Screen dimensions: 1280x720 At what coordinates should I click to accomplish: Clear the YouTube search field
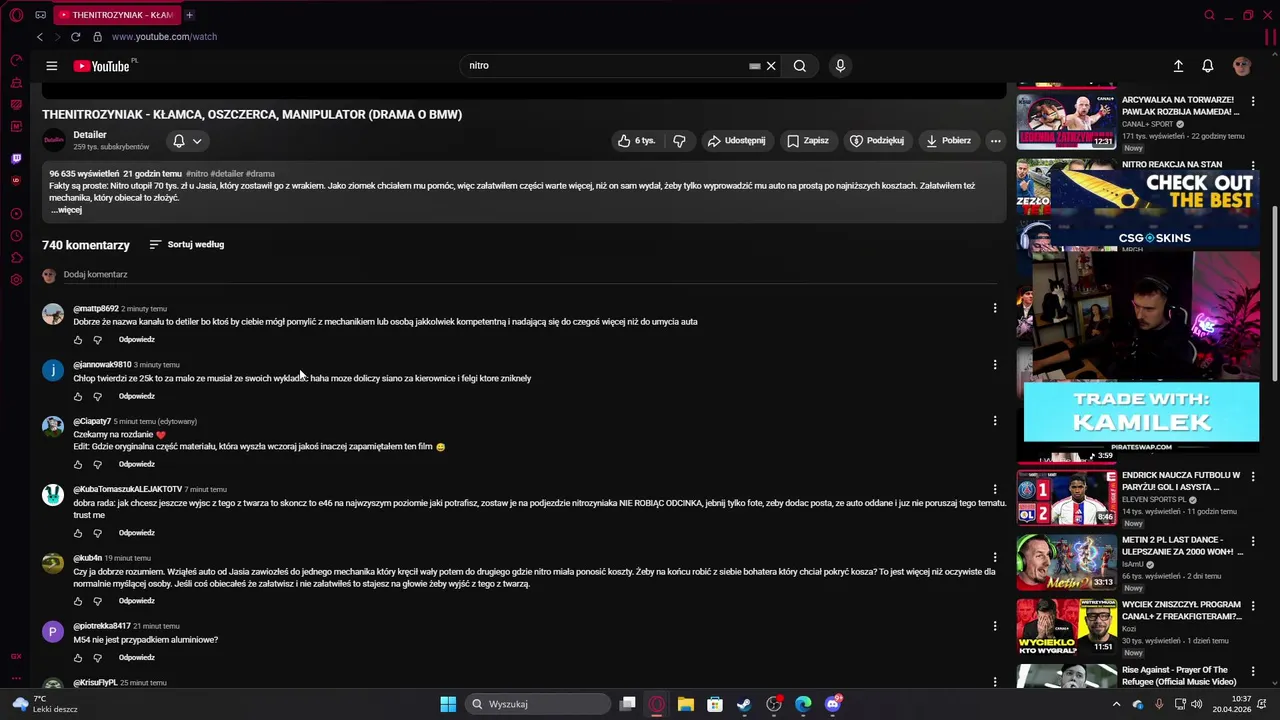(771, 66)
